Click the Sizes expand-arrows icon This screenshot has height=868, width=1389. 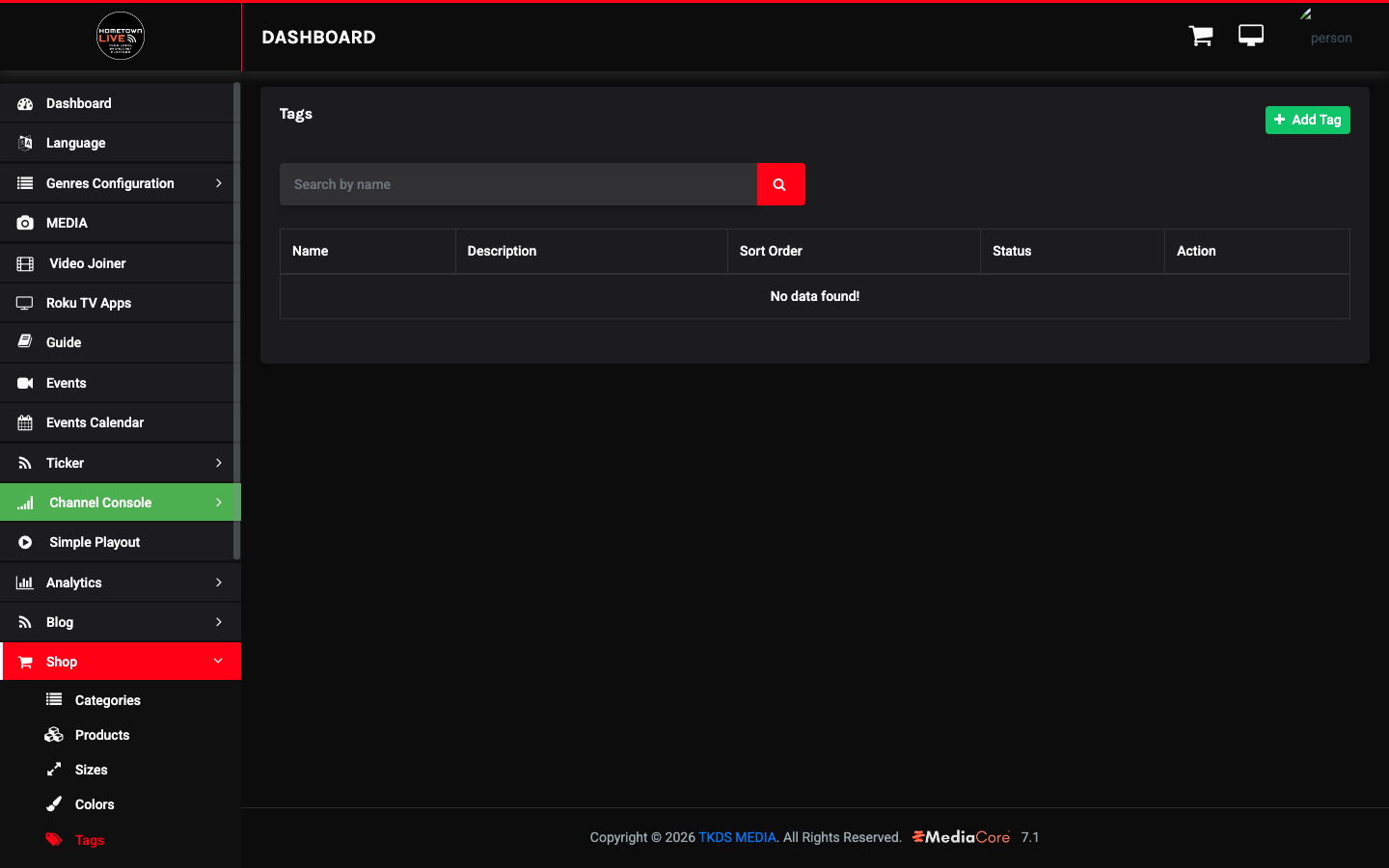pyautogui.click(x=54, y=769)
